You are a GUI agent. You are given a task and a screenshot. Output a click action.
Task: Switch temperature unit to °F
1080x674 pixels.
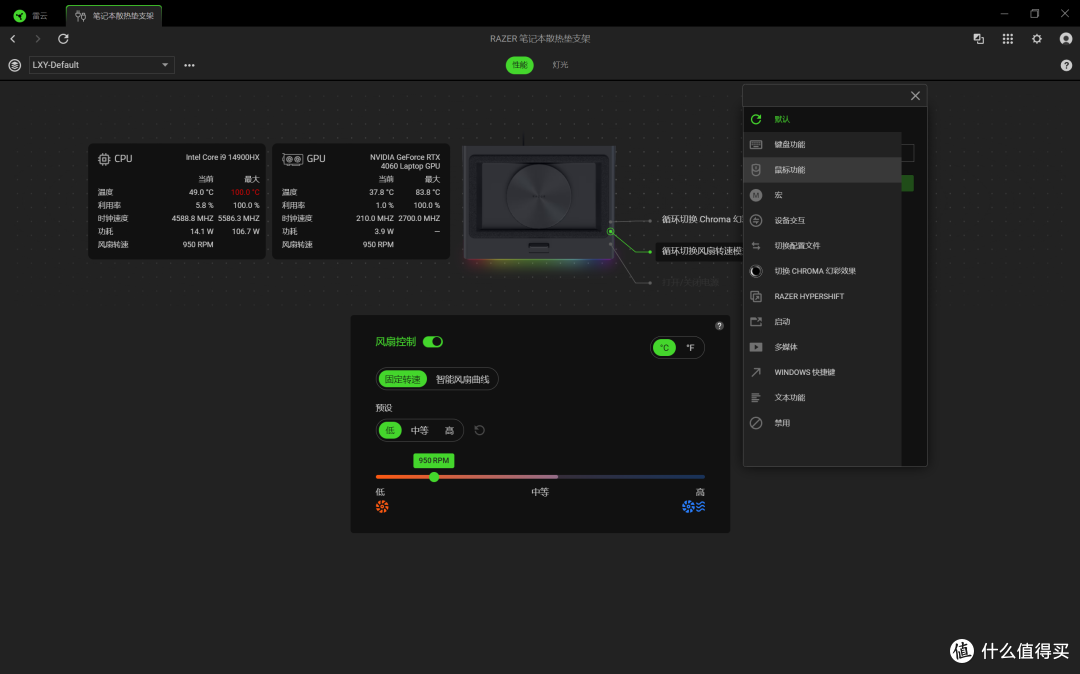(x=689, y=348)
